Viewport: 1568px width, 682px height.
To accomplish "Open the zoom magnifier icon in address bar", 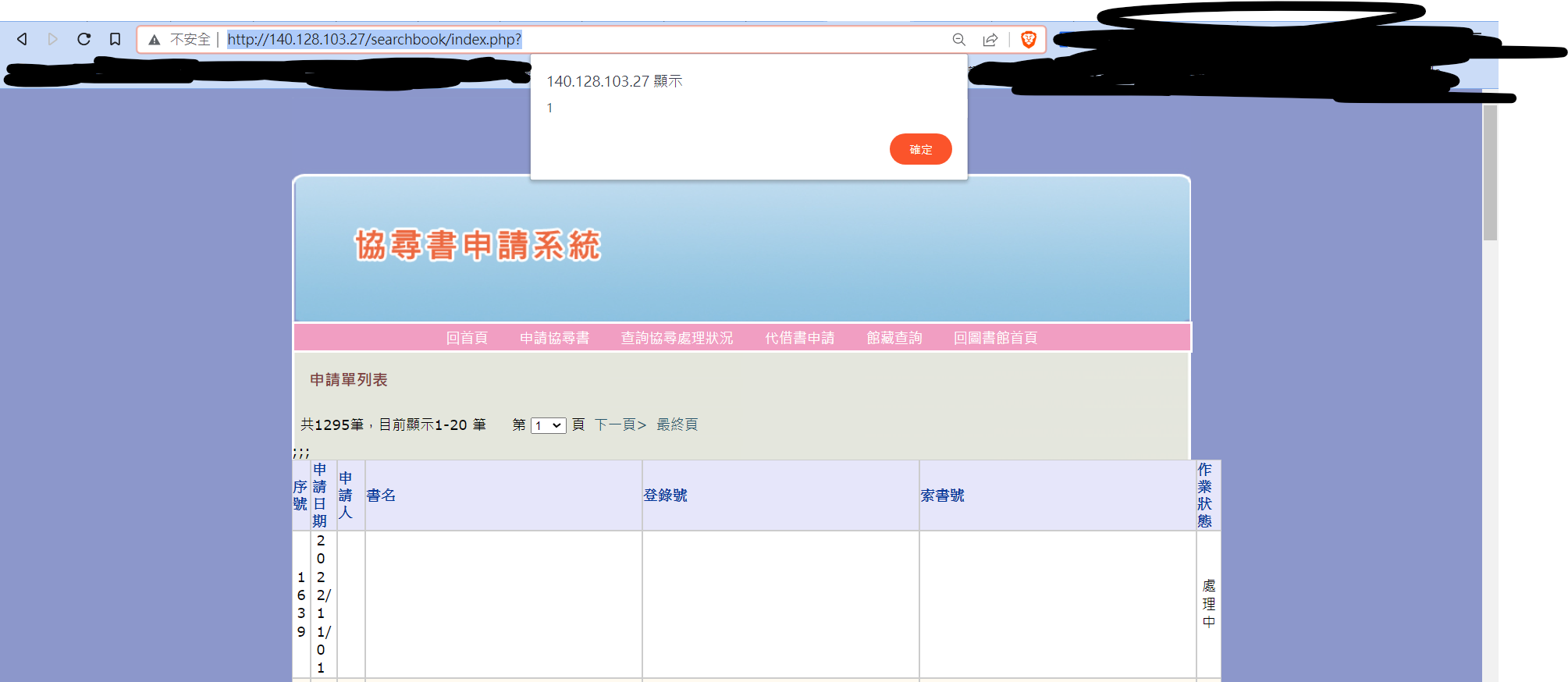I will click(959, 40).
